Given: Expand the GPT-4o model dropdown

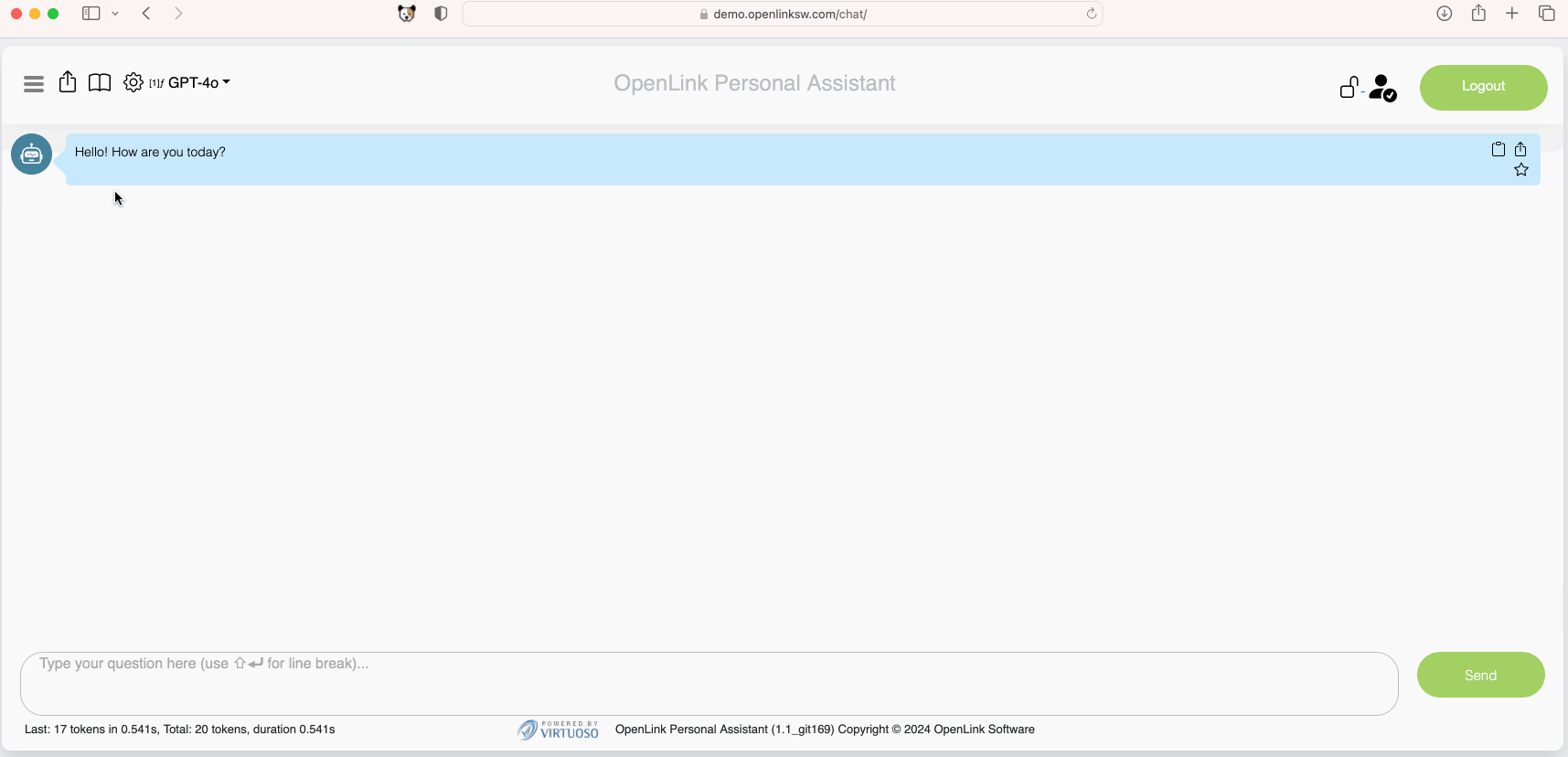Looking at the screenshot, I should 199,82.
